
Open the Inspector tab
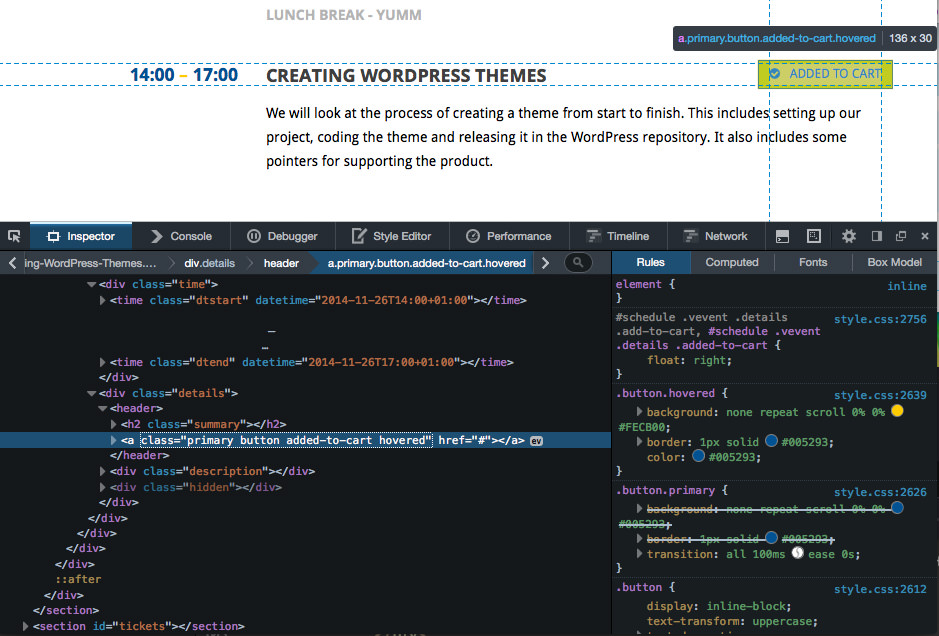tap(81, 237)
